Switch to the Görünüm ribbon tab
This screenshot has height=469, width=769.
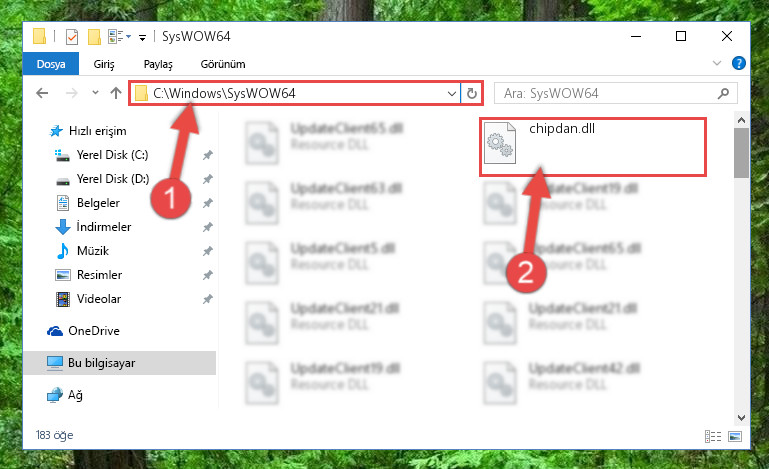pos(223,64)
